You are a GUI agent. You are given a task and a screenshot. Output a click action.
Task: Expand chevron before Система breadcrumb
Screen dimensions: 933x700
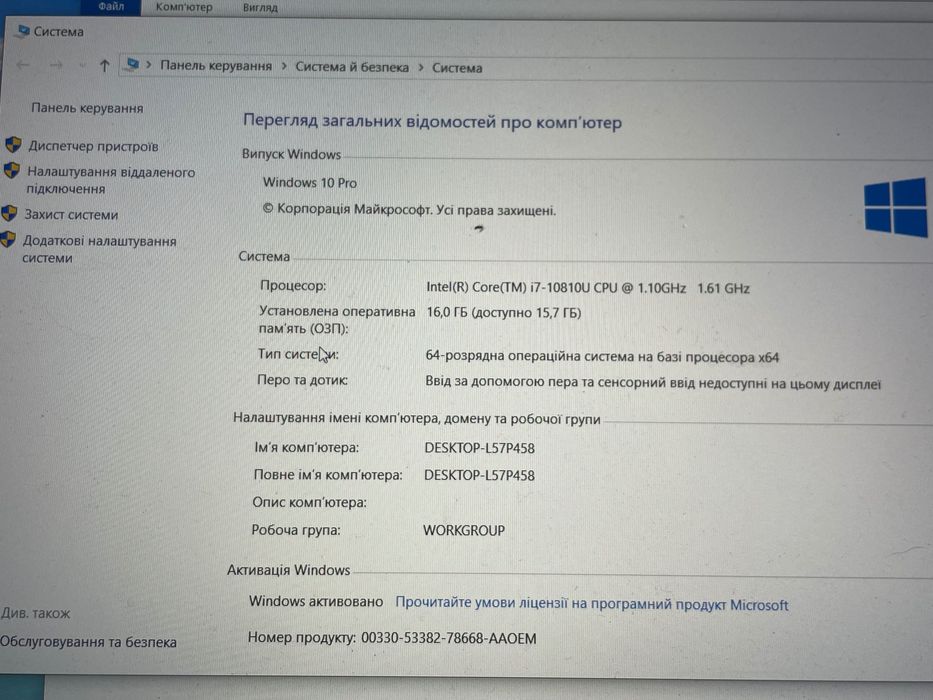click(421, 67)
